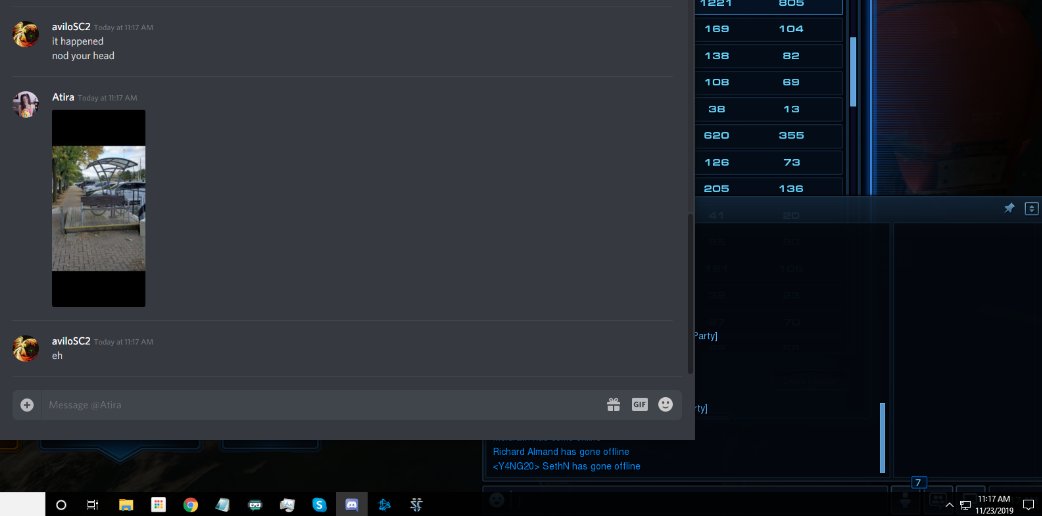Click the Cortana circle icon
Image resolution: width=1042 pixels, height=516 pixels.
61,505
